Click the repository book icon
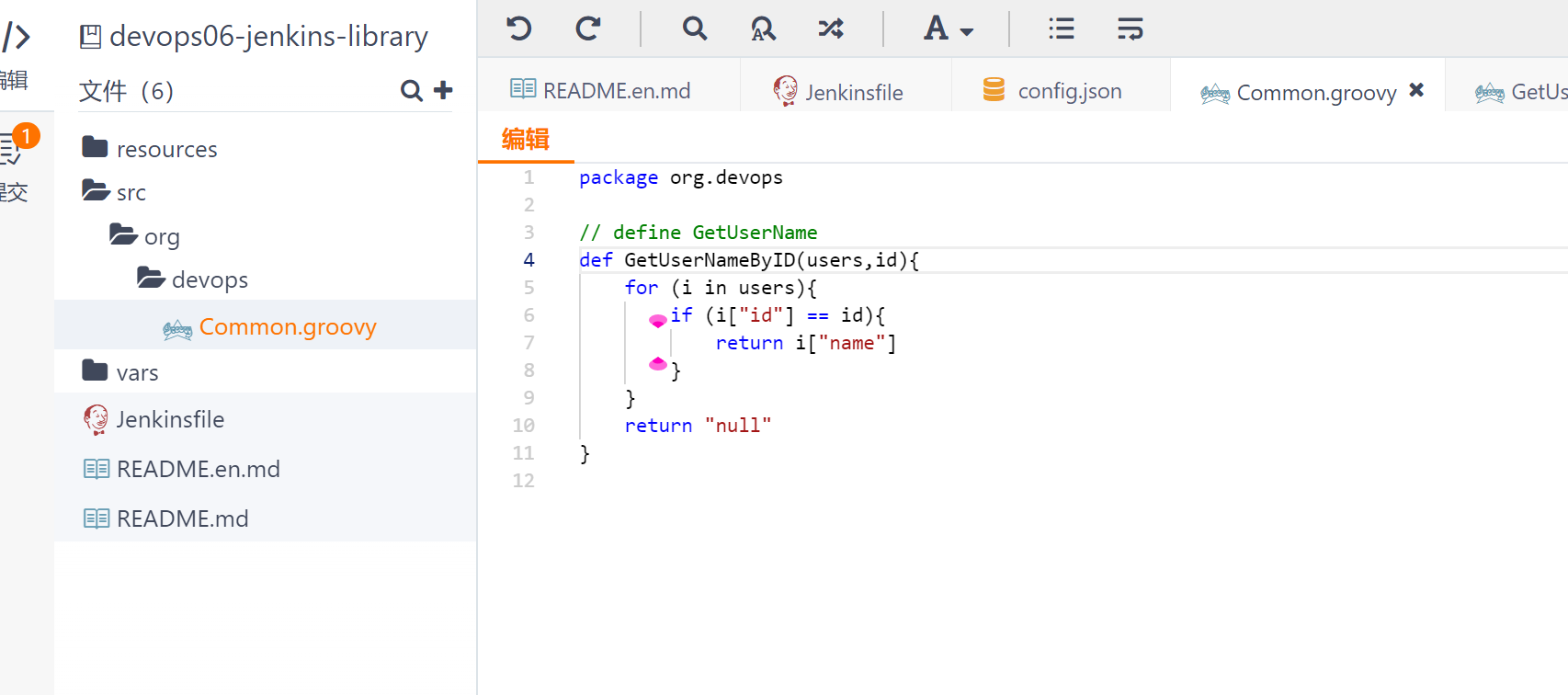Image resolution: width=1568 pixels, height=695 pixels. 90,37
